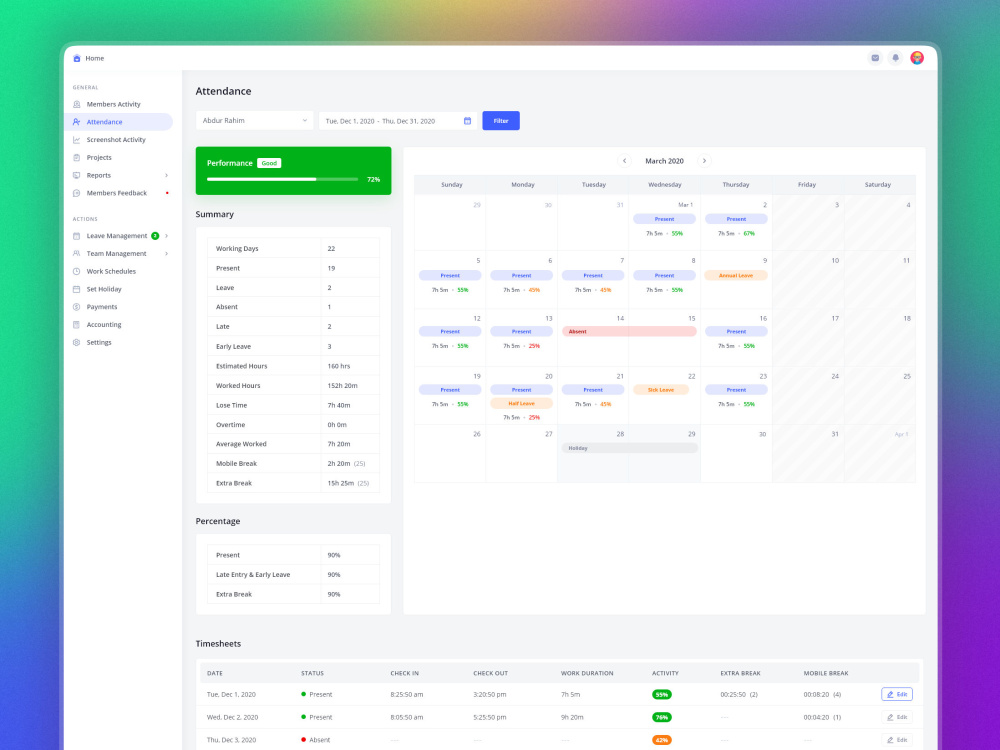
Task: Open the user avatar profile
Action: [917, 58]
